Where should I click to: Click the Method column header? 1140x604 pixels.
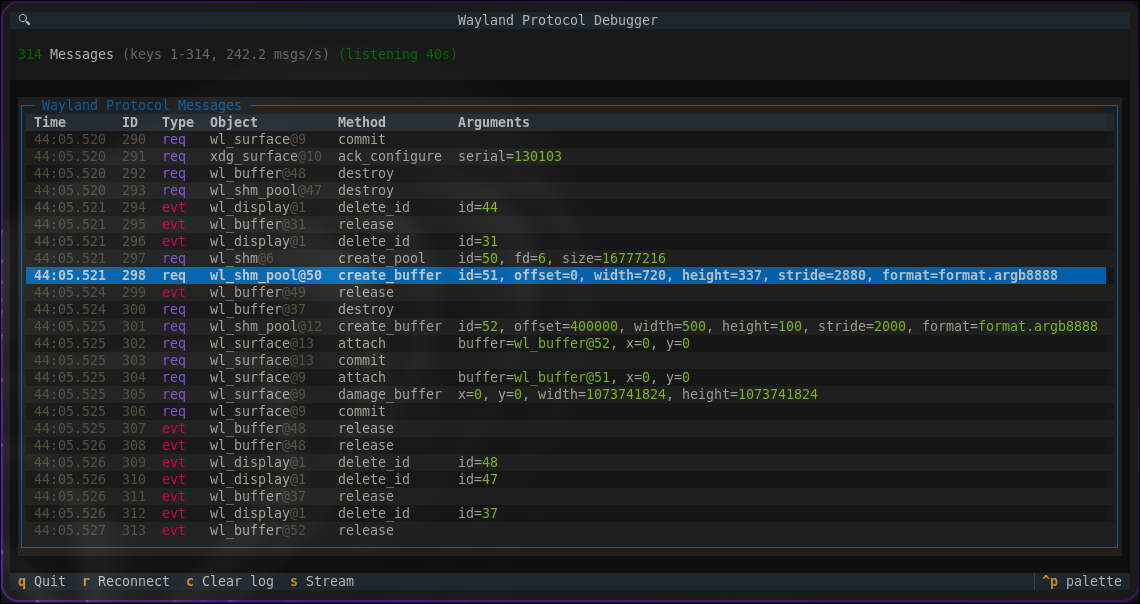[x=362, y=122]
